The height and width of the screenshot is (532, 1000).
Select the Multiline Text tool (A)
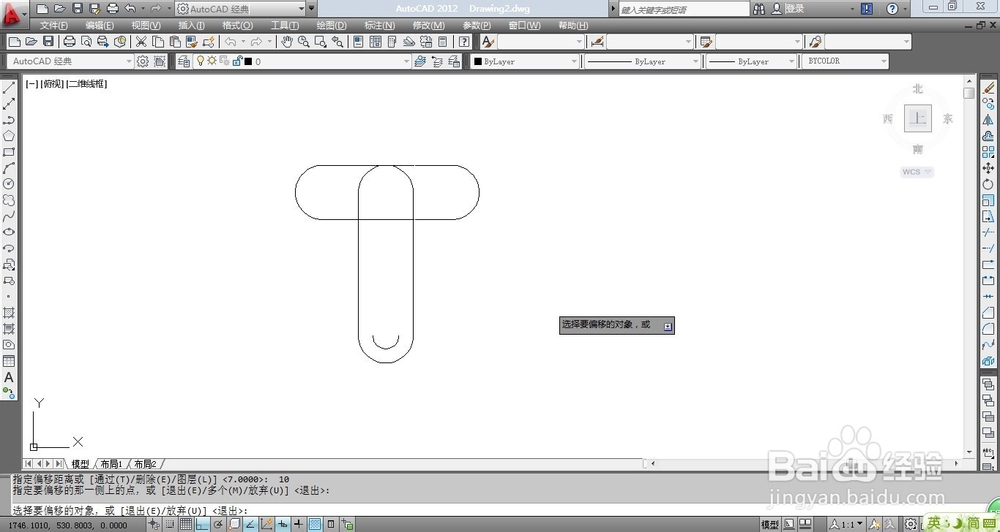[x=9, y=377]
